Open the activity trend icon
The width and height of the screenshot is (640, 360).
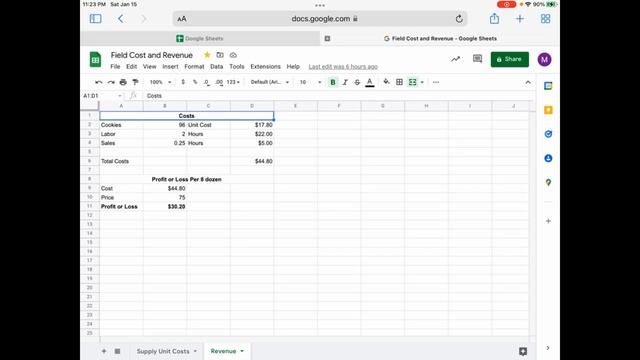(456, 59)
